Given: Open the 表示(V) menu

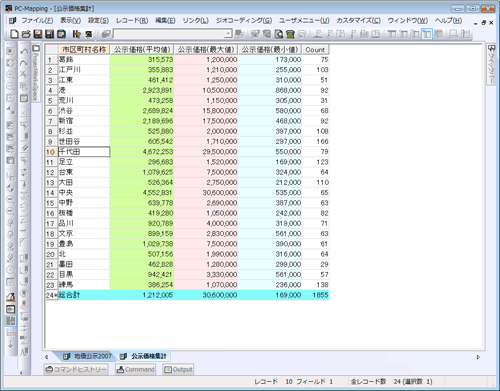Looking at the screenshot, I should [70, 21].
